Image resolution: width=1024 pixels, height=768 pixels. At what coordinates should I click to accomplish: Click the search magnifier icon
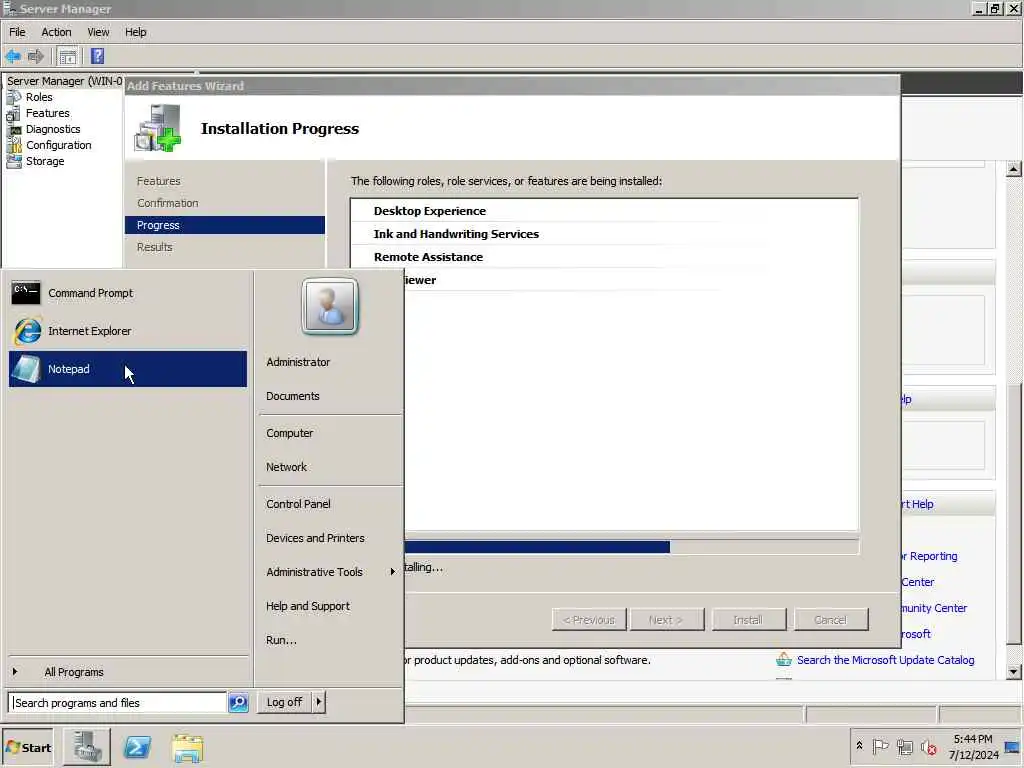tap(238, 703)
